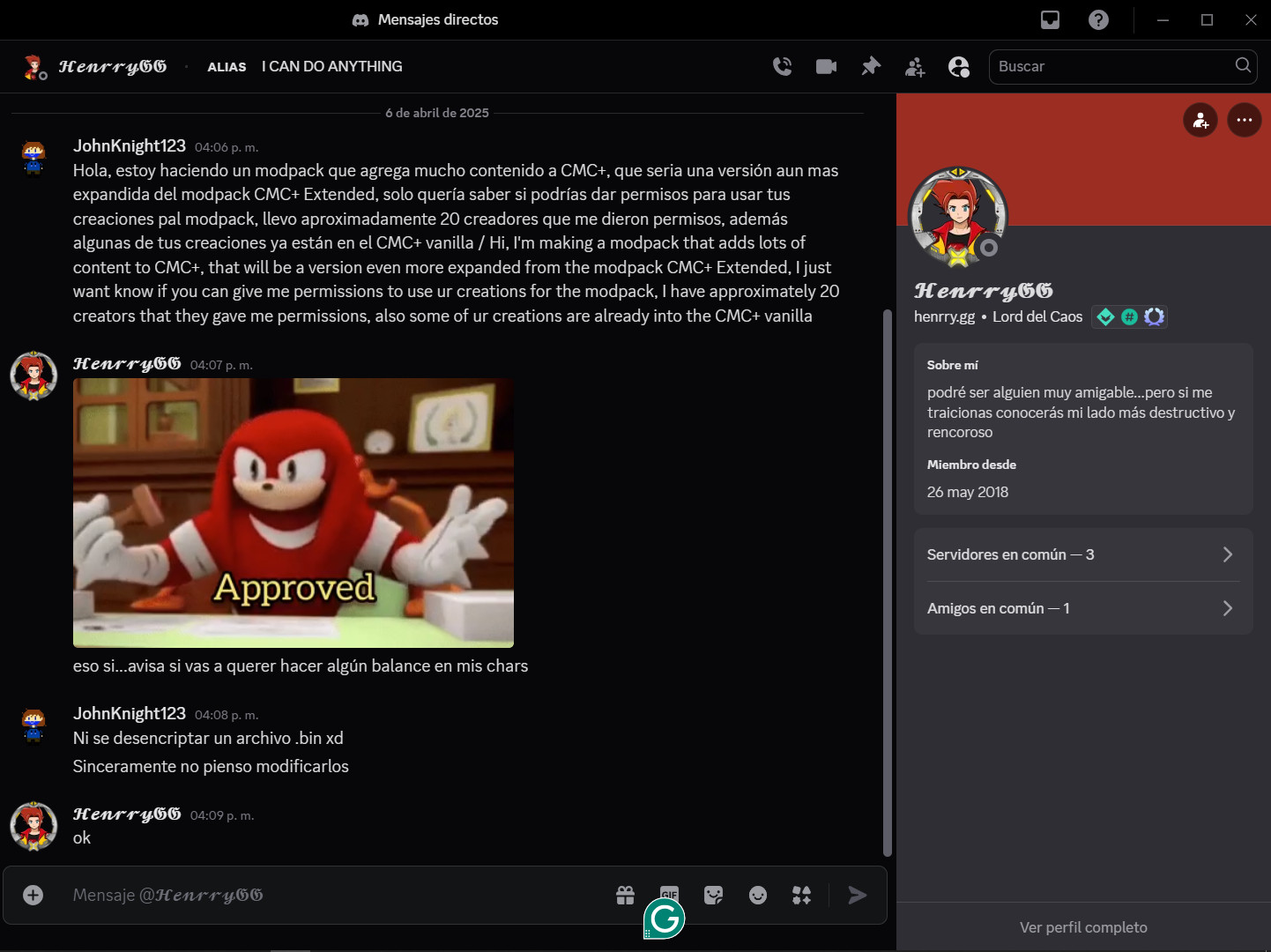Start a video call
The image size is (1271, 952).
pos(826,67)
